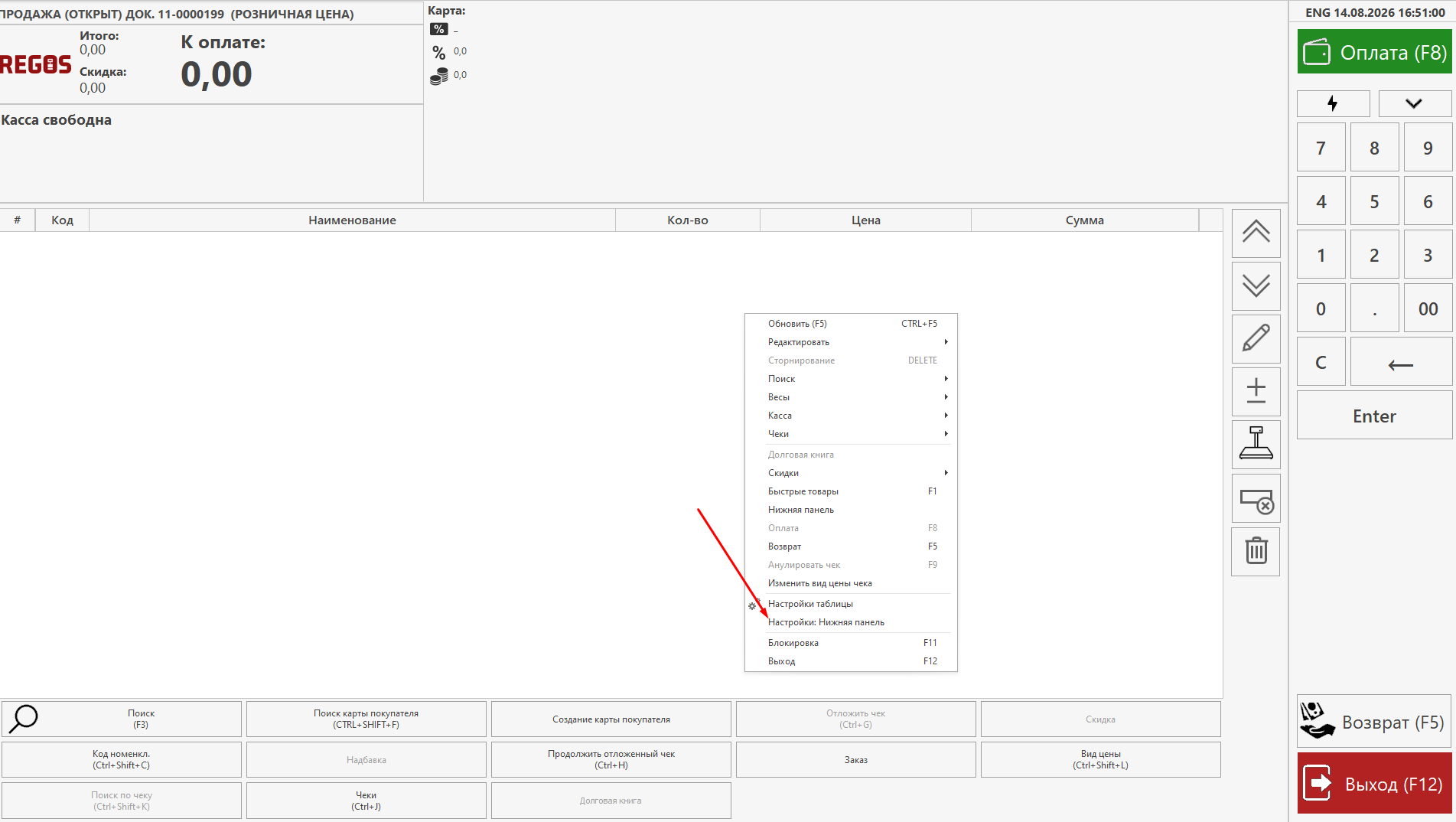Expand the Скидки submenu
The width and height of the screenshot is (1456, 822).
click(851, 473)
